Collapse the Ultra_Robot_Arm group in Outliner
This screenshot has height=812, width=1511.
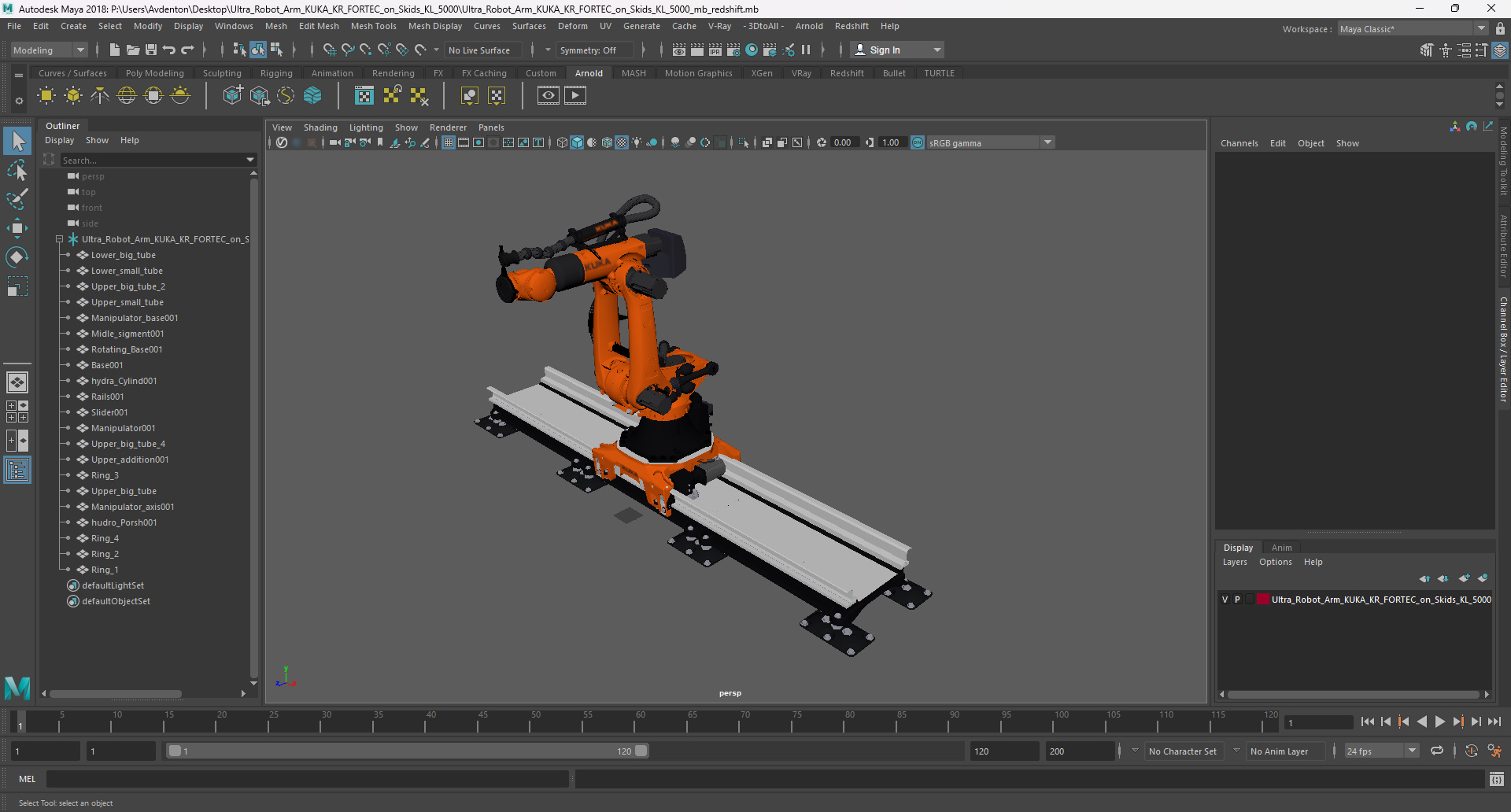[59, 239]
